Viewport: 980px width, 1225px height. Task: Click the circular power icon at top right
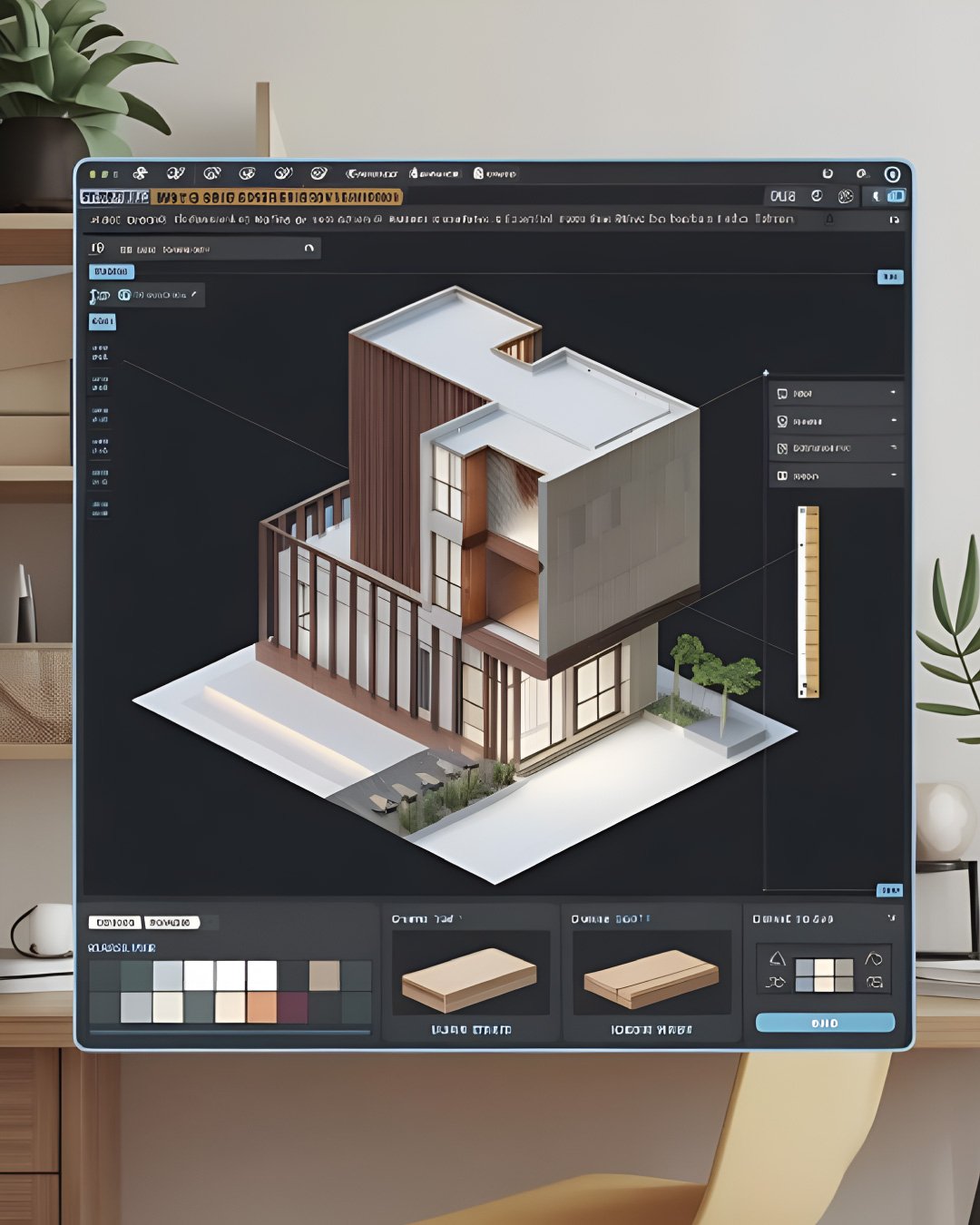892,173
